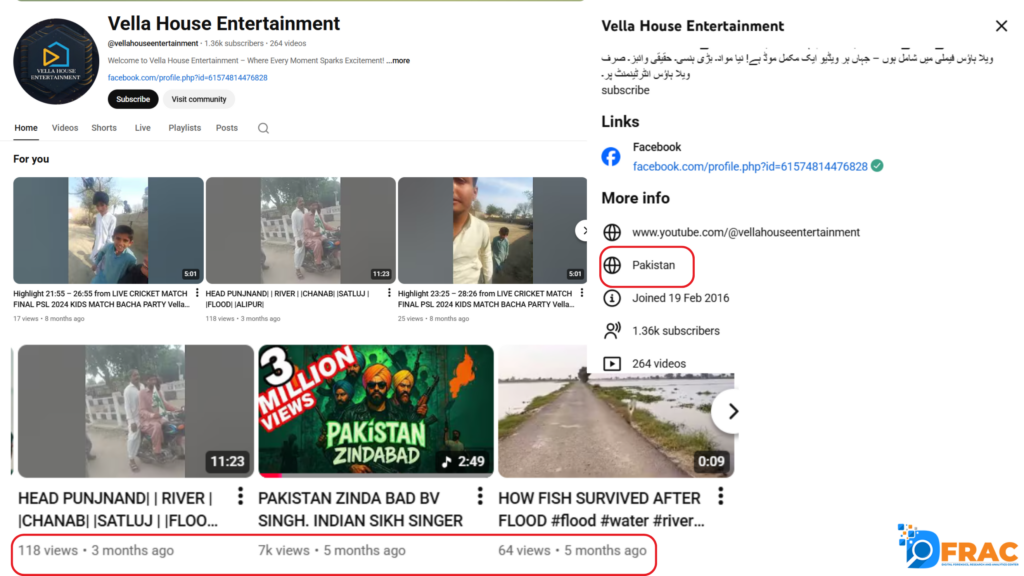Click the options menu on first For you video

(x=197, y=294)
